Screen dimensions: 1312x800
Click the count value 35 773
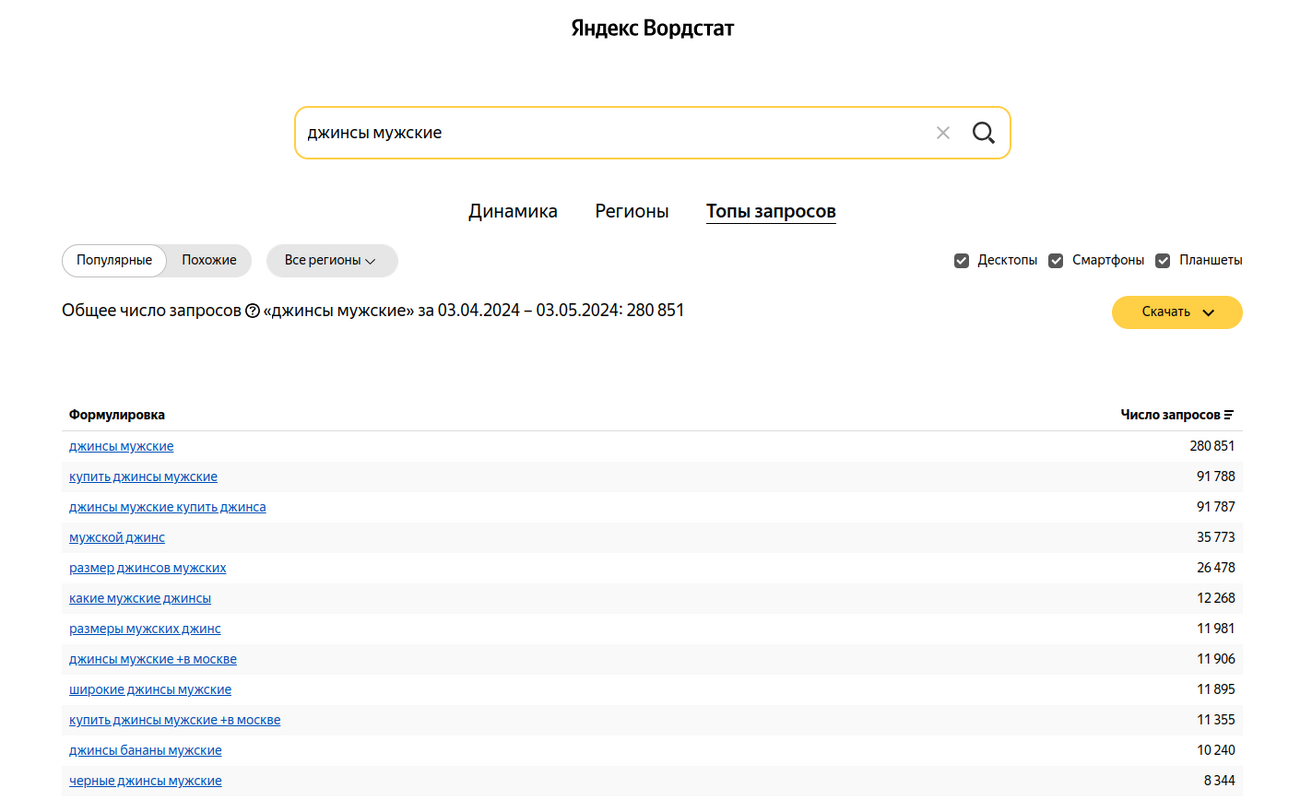[1216, 538]
